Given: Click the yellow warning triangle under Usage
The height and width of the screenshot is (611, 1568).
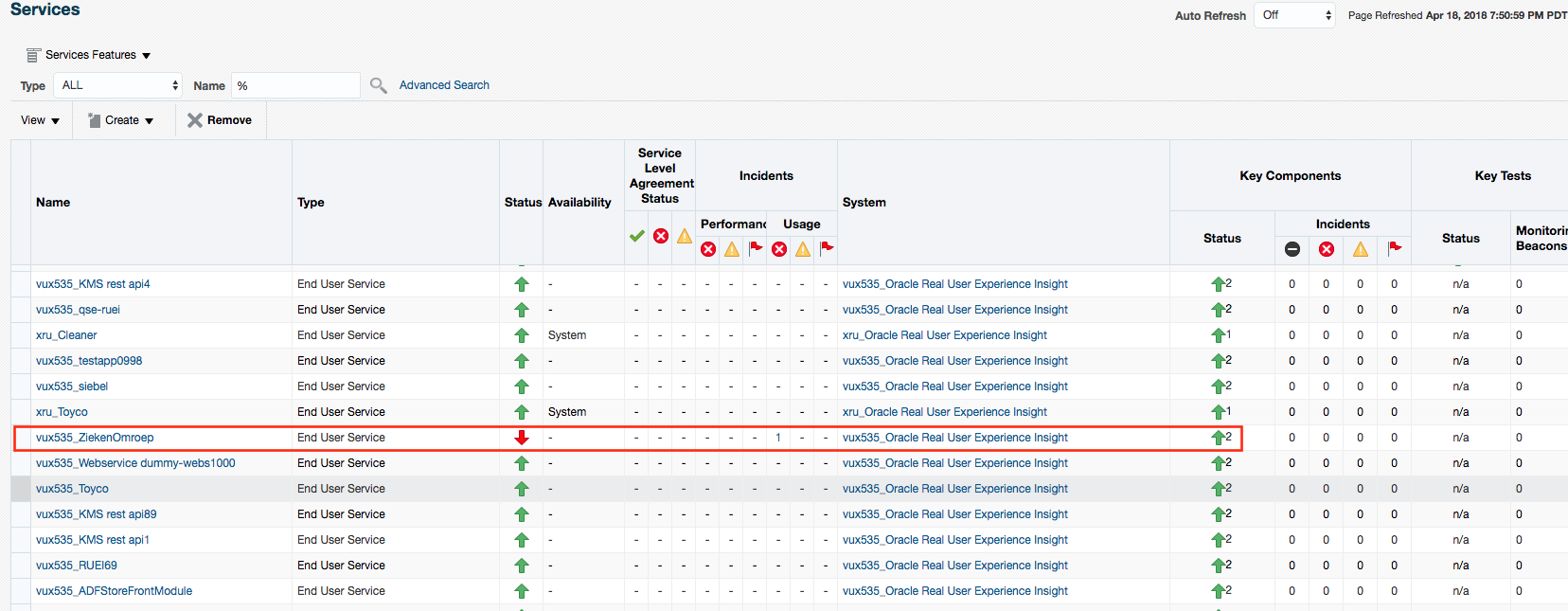Looking at the screenshot, I should tap(803, 249).
